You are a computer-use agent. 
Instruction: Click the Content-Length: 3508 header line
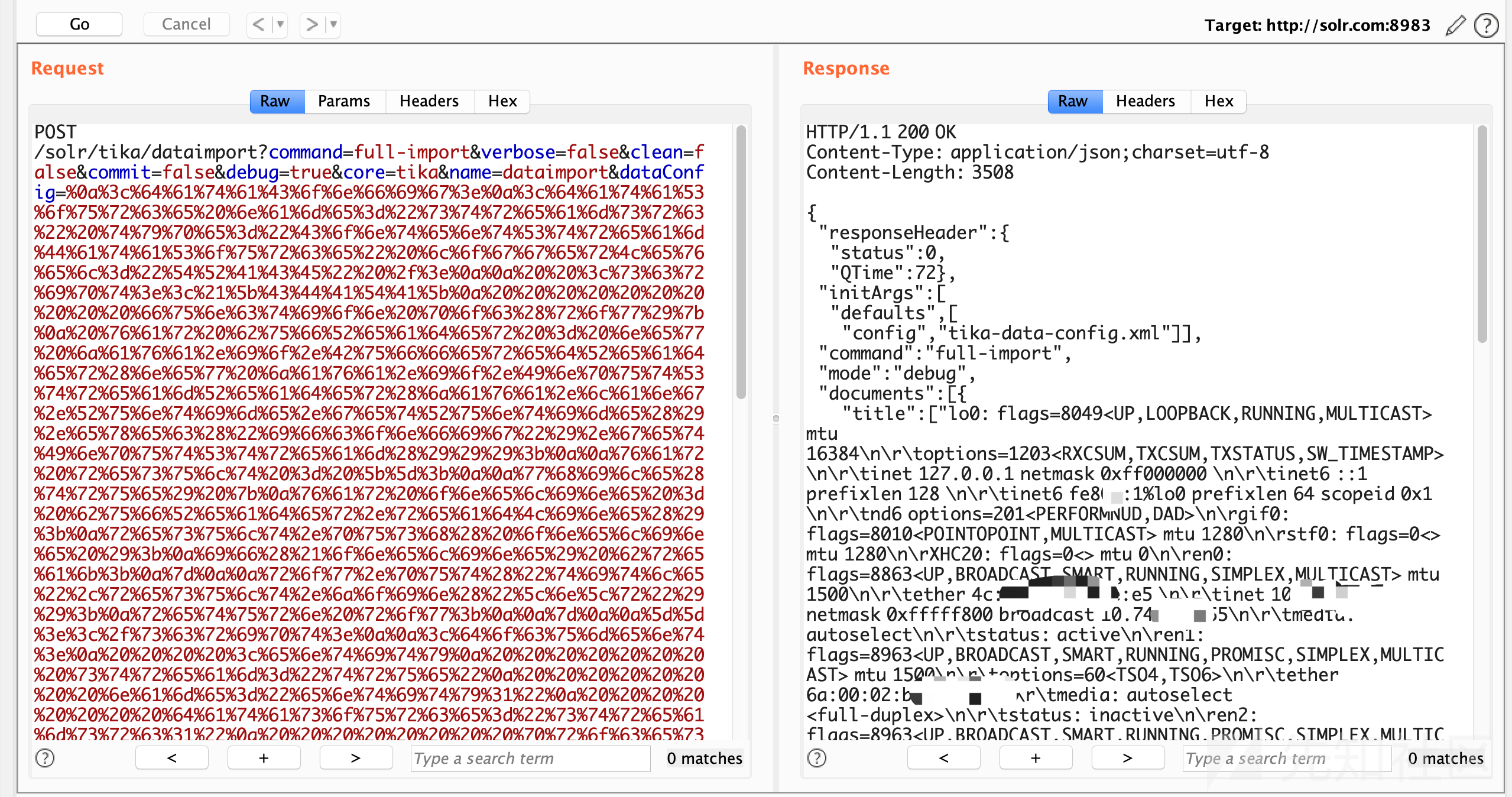pos(910,172)
